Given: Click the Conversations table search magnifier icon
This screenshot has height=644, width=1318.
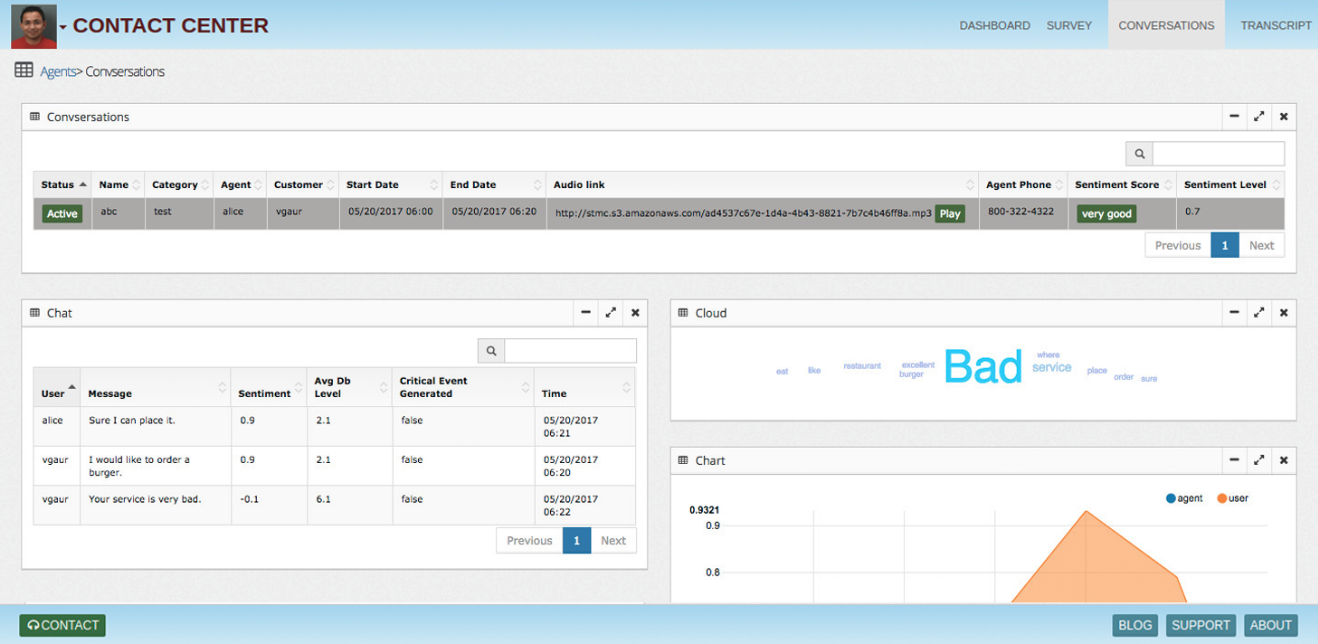Looking at the screenshot, I should pyautogui.click(x=1139, y=154).
